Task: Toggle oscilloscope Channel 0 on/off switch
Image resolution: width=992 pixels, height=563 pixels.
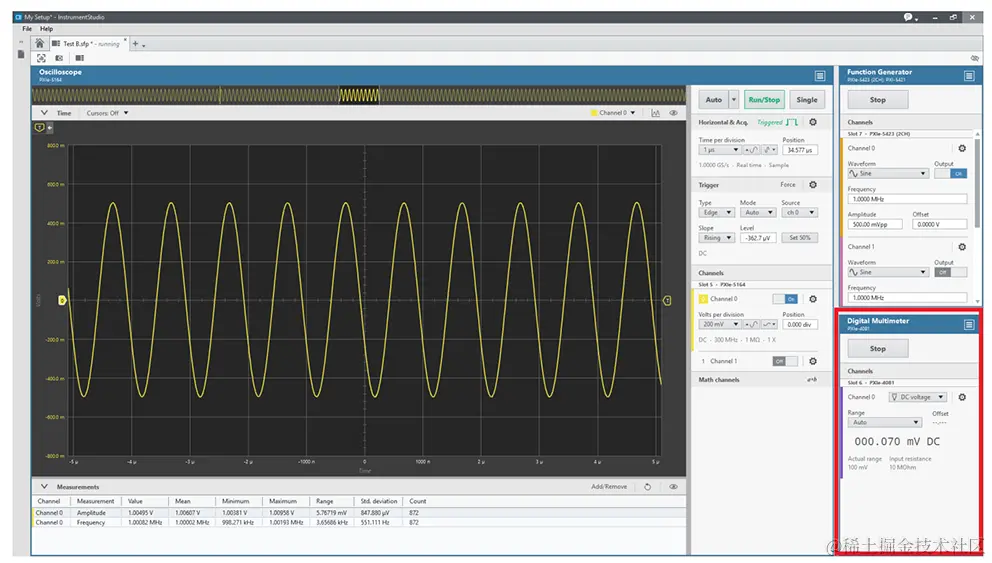Action: pos(785,299)
